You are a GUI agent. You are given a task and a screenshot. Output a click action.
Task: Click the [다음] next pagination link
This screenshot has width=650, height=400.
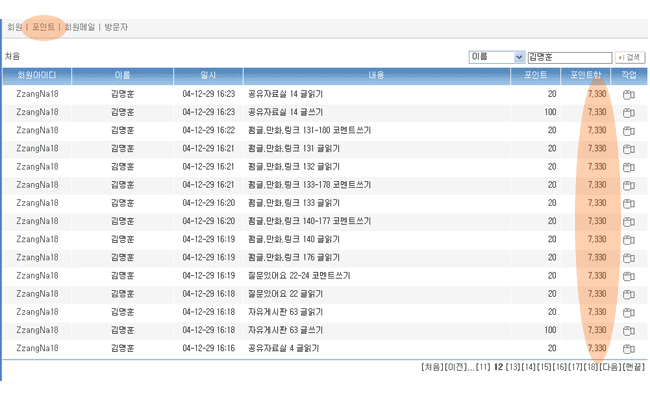point(610,367)
